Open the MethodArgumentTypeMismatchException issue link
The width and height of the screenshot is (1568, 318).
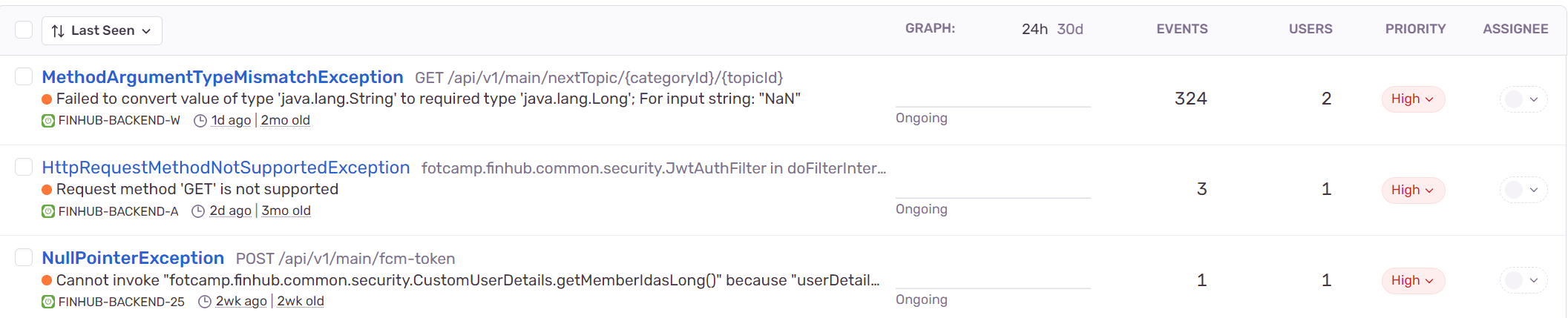223,77
